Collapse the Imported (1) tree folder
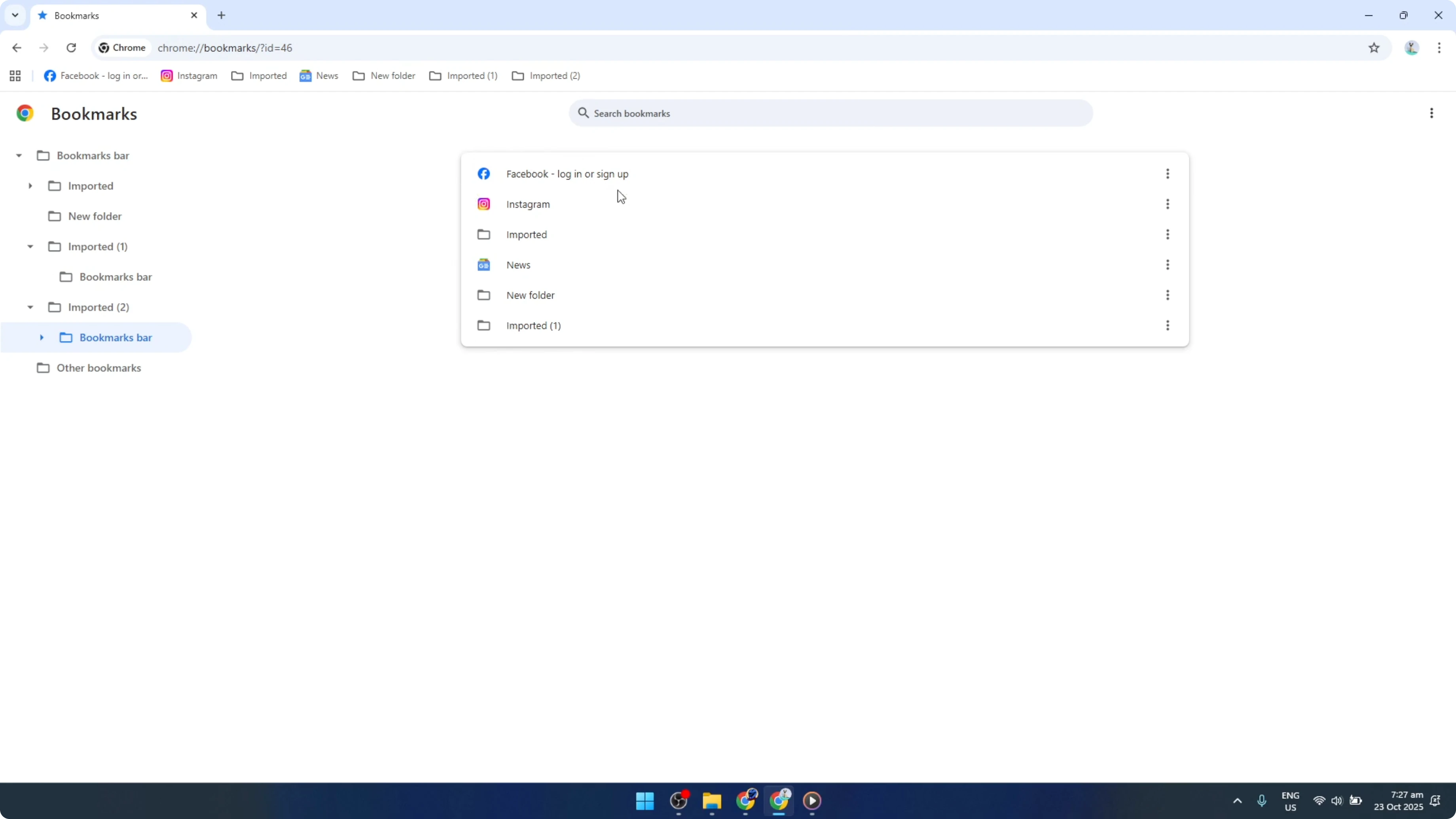 coord(30,246)
